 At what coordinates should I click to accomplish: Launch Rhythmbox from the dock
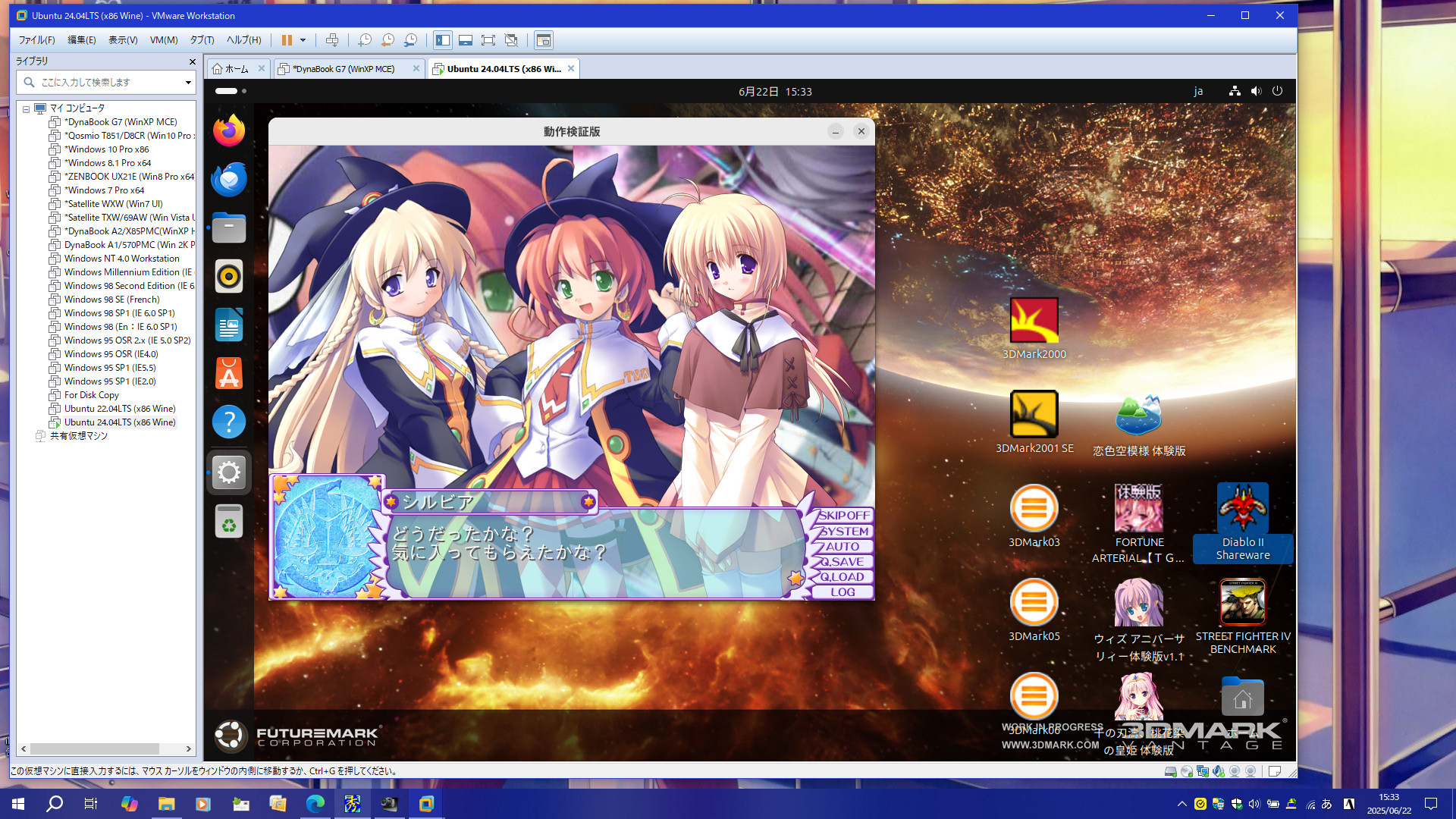click(229, 276)
